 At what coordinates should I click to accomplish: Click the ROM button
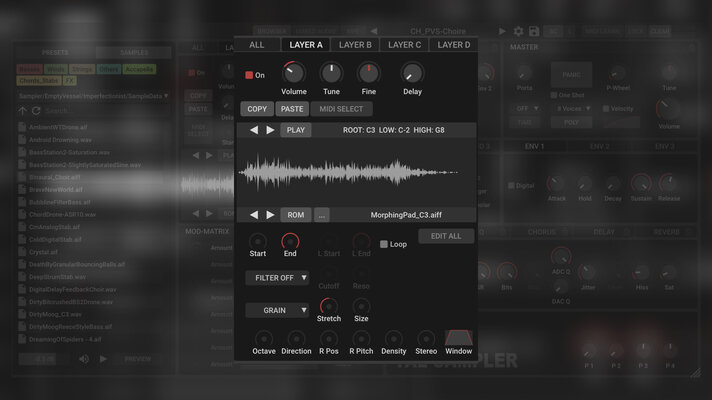click(x=296, y=215)
